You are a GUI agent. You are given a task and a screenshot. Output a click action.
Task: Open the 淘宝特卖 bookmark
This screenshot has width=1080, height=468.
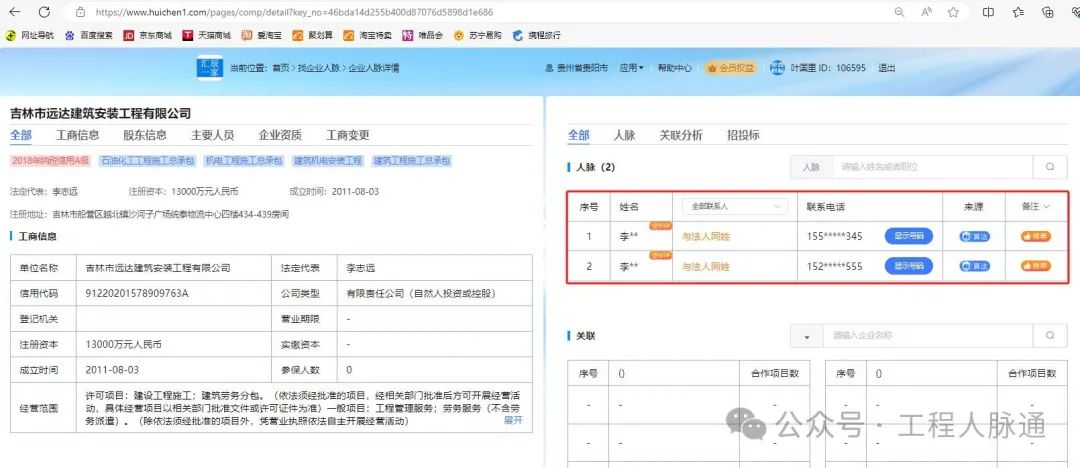pyautogui.click(x=368, y=35)
